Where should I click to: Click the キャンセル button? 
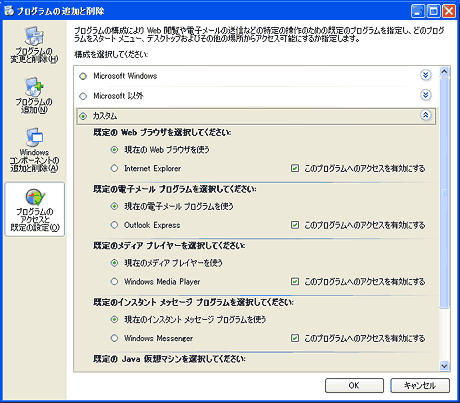pyautogui.click(x=420, y=386)
